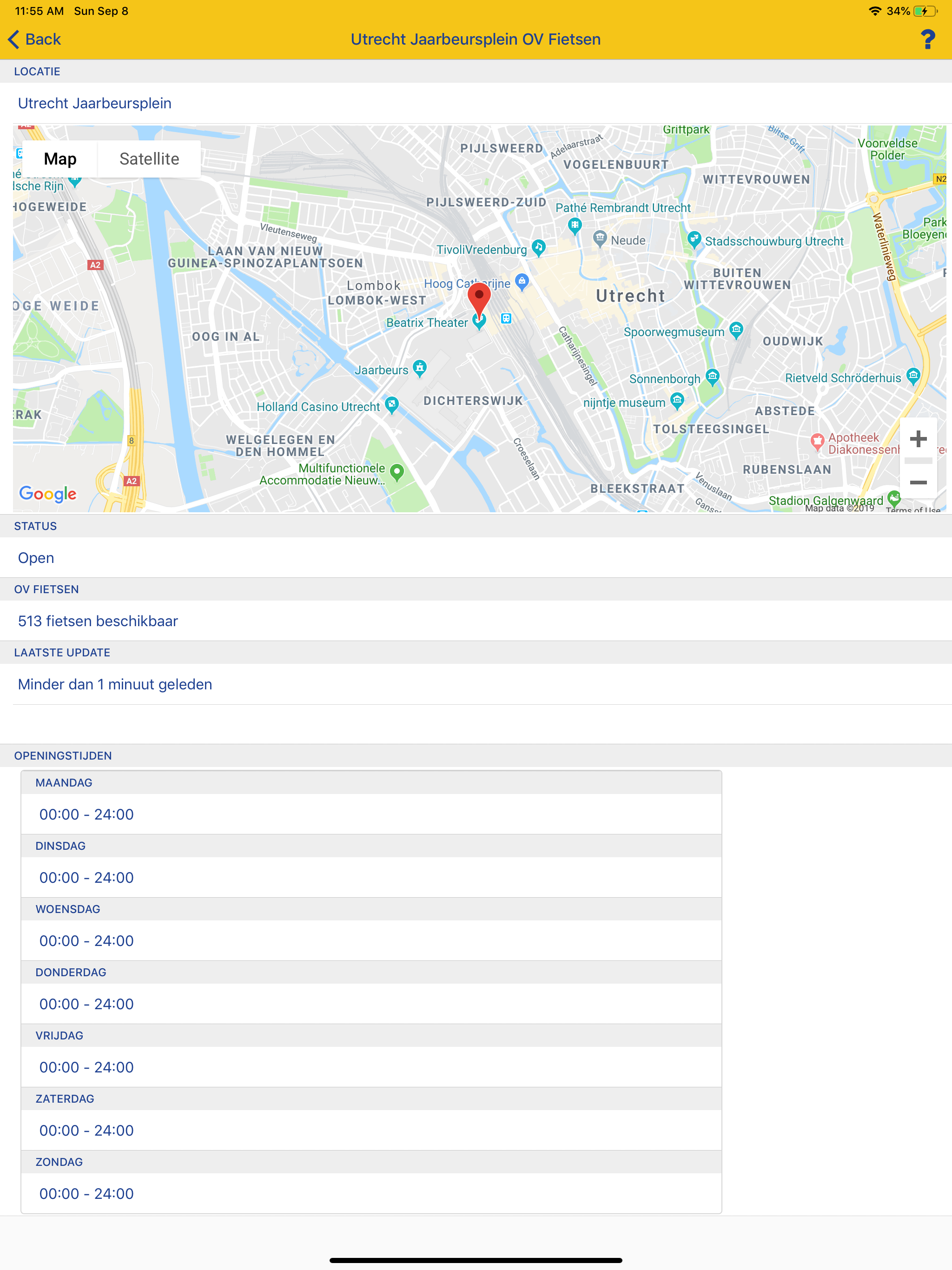Tap the A2 highway shield near Hogeweide

(x=95, y=265)
